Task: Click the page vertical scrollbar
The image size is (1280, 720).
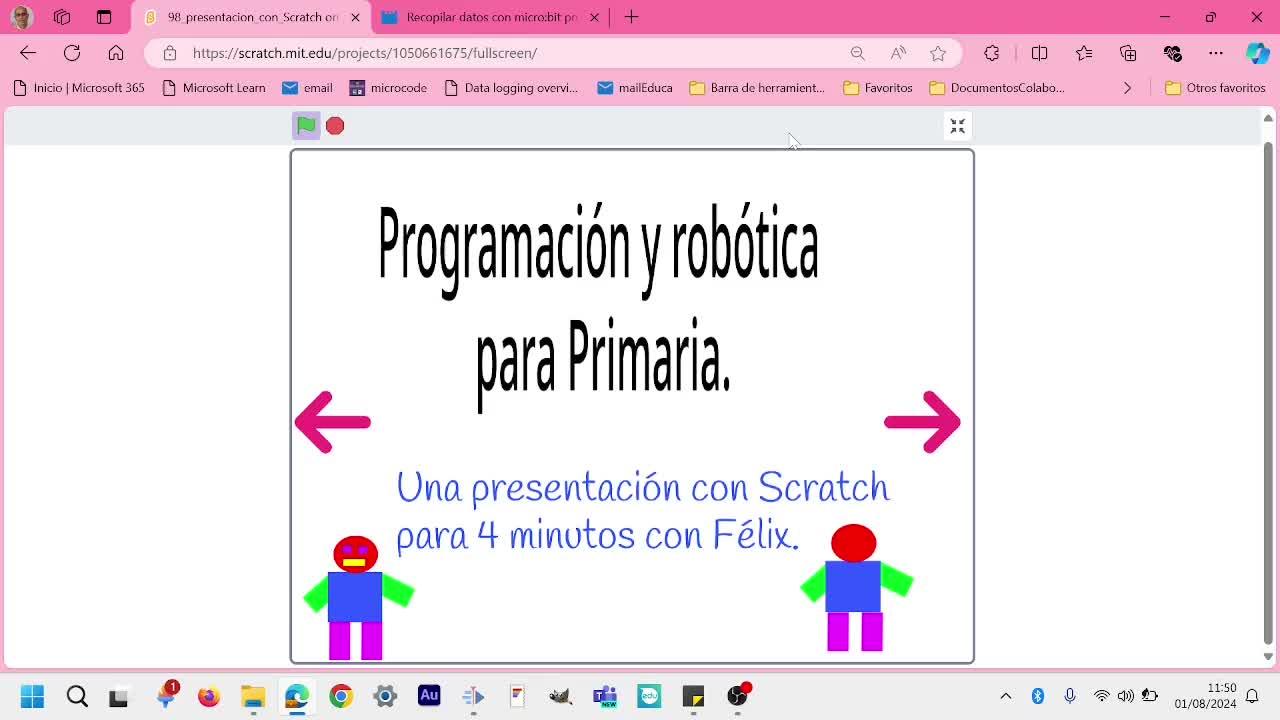Action: click(1268, 394)
